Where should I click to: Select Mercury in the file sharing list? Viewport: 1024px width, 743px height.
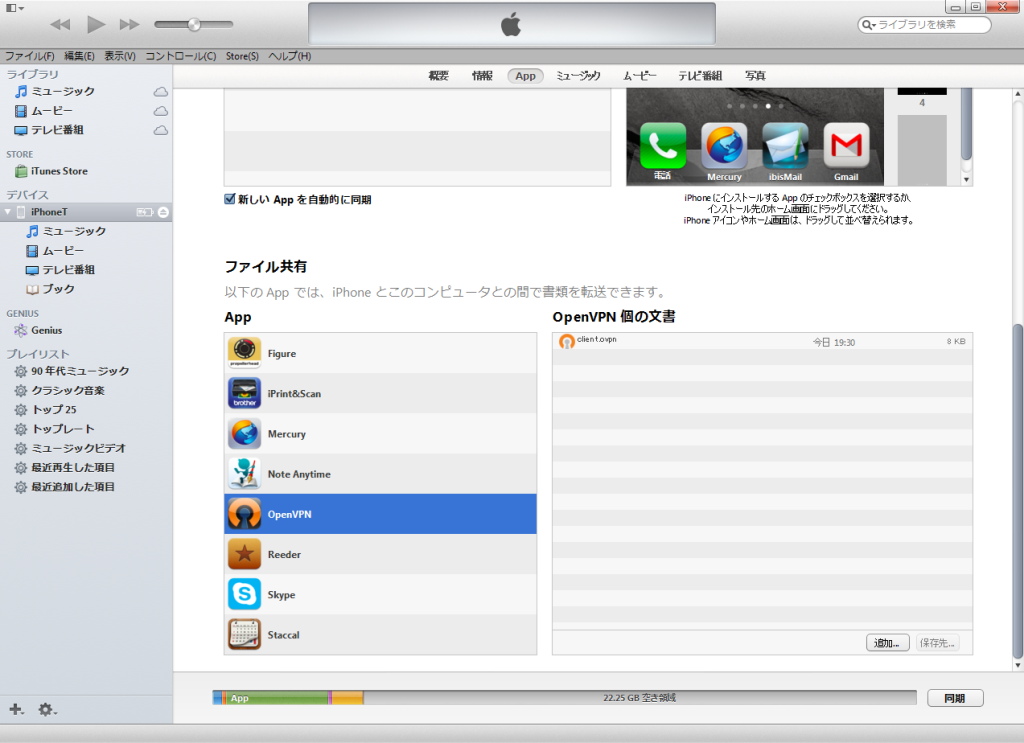[x=380, y=434]
